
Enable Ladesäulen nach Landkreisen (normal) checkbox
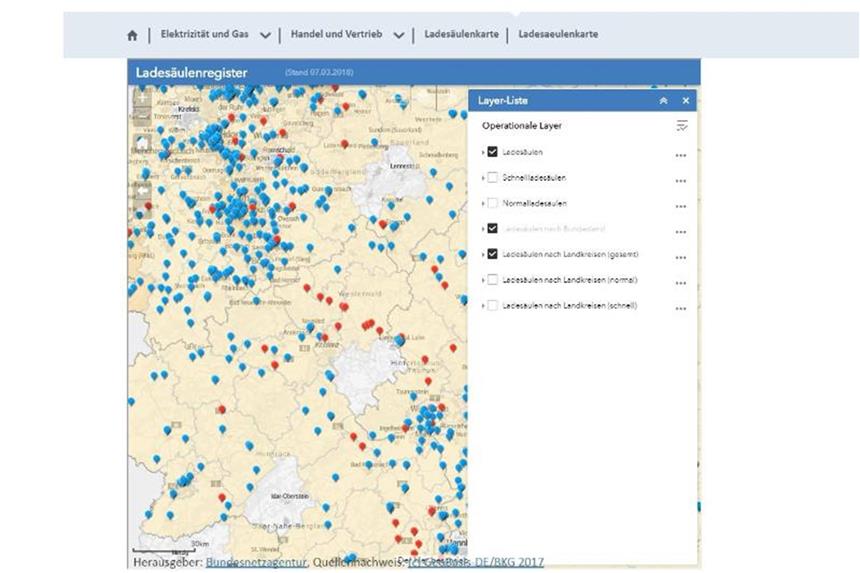[493, 280]
